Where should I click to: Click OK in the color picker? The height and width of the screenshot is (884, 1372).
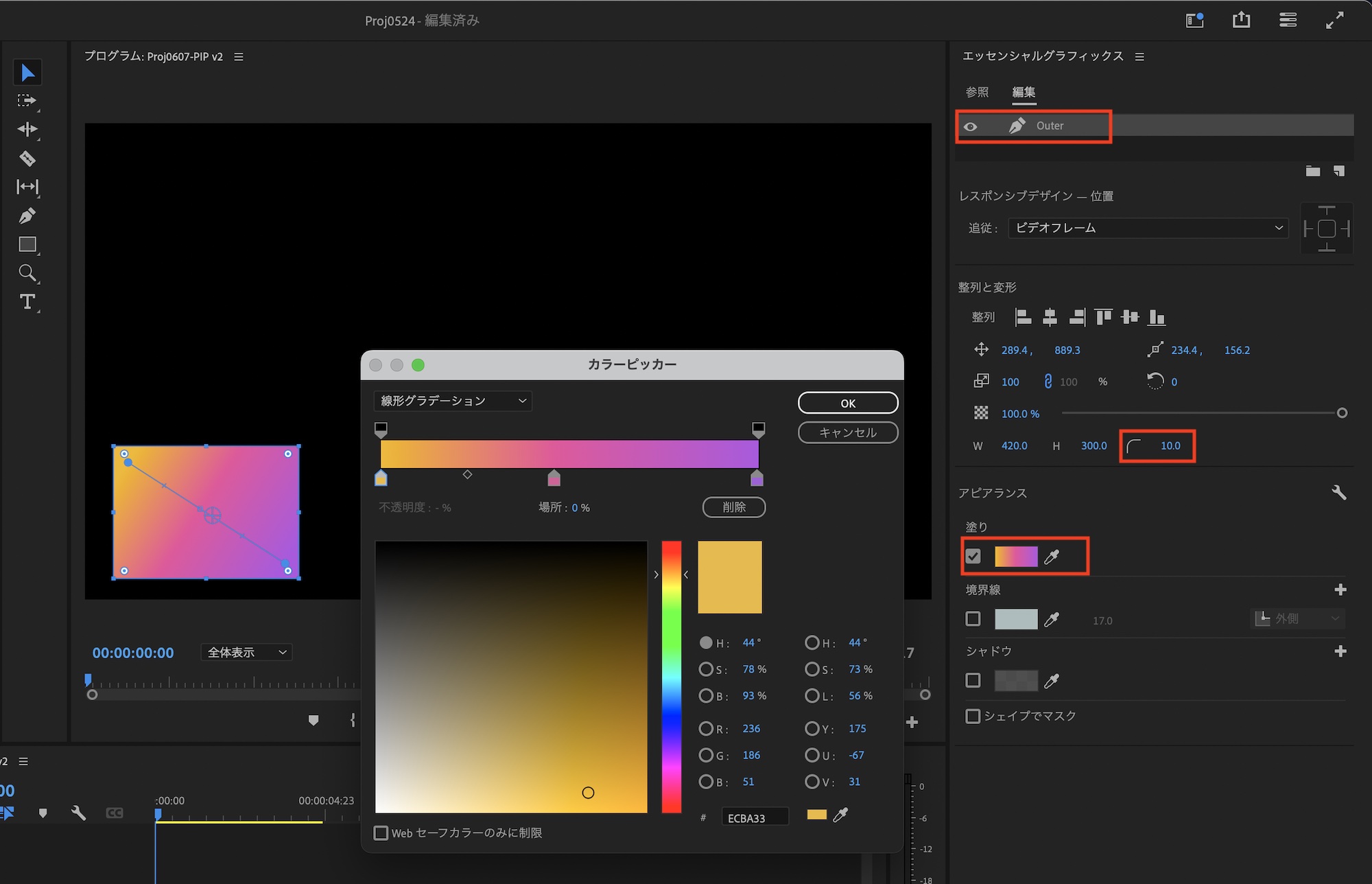click(848, 404)
